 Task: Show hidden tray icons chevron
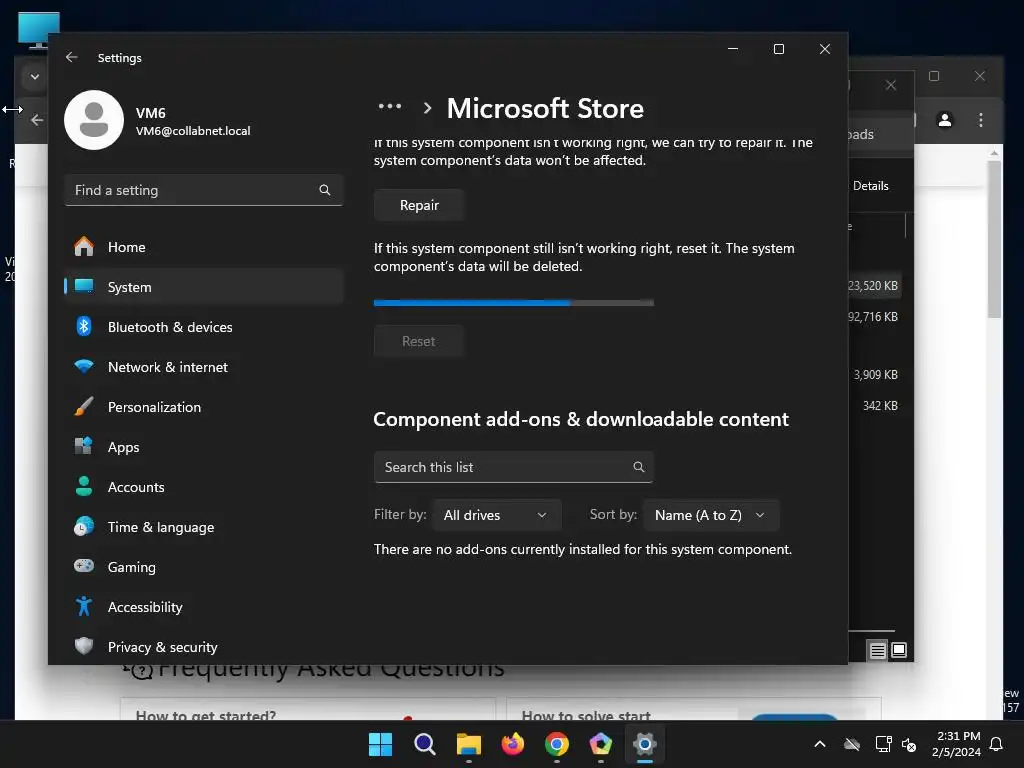[x=820, y=744]
